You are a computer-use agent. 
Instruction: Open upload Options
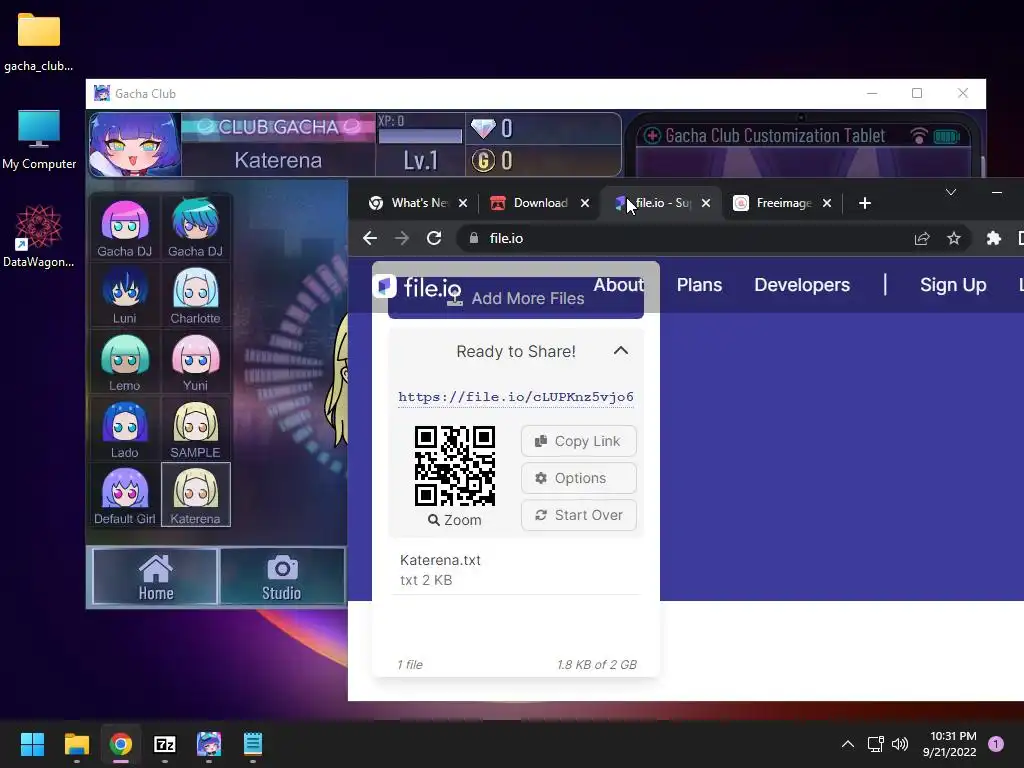pos(579,478)
